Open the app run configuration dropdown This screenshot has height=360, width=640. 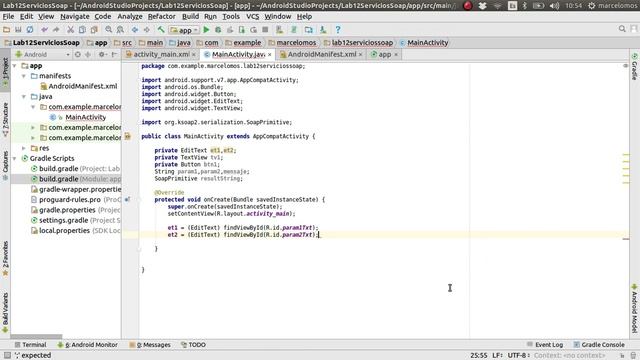coord(184,30)
